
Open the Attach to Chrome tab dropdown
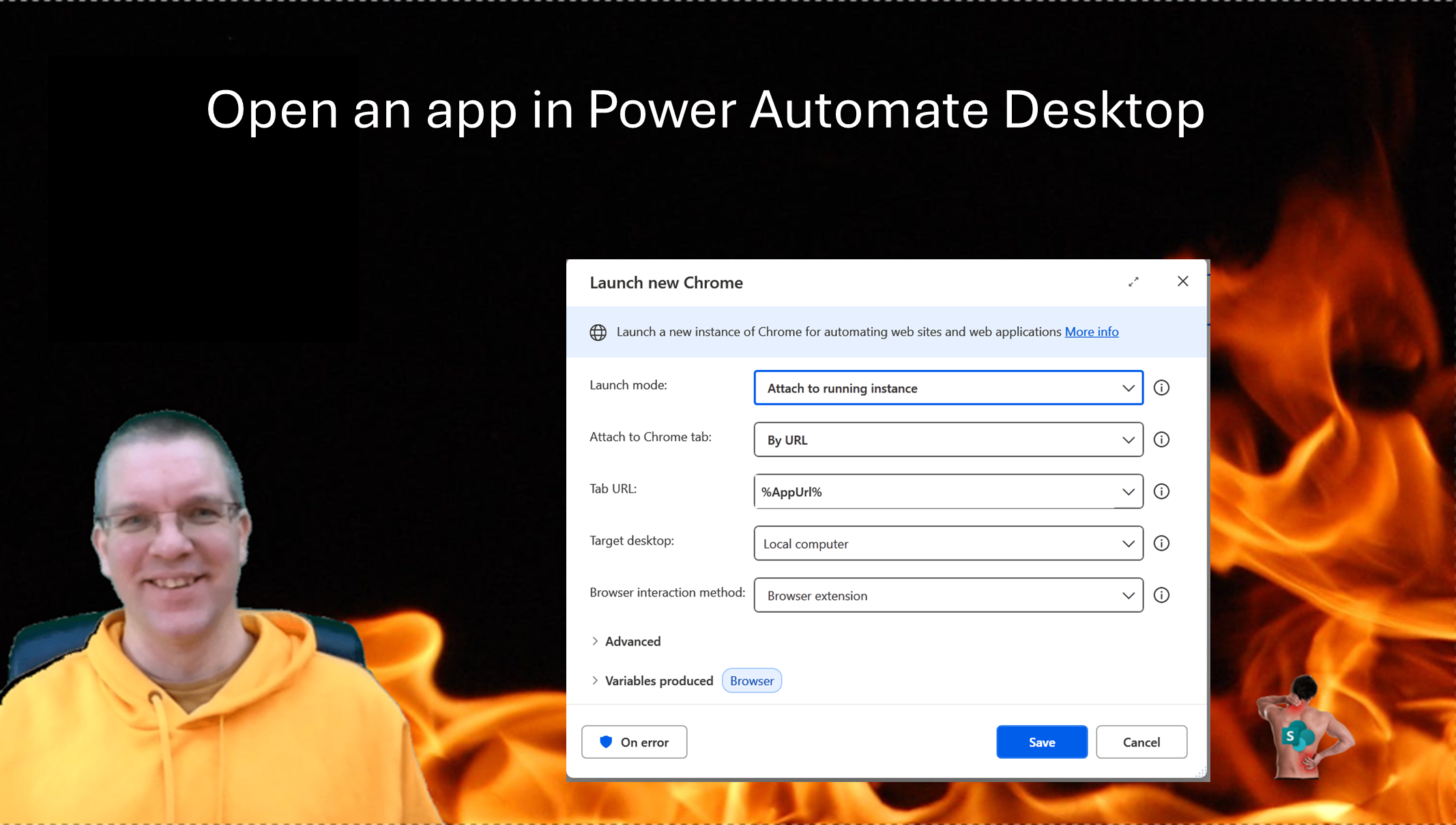(x=1128, y=439)
